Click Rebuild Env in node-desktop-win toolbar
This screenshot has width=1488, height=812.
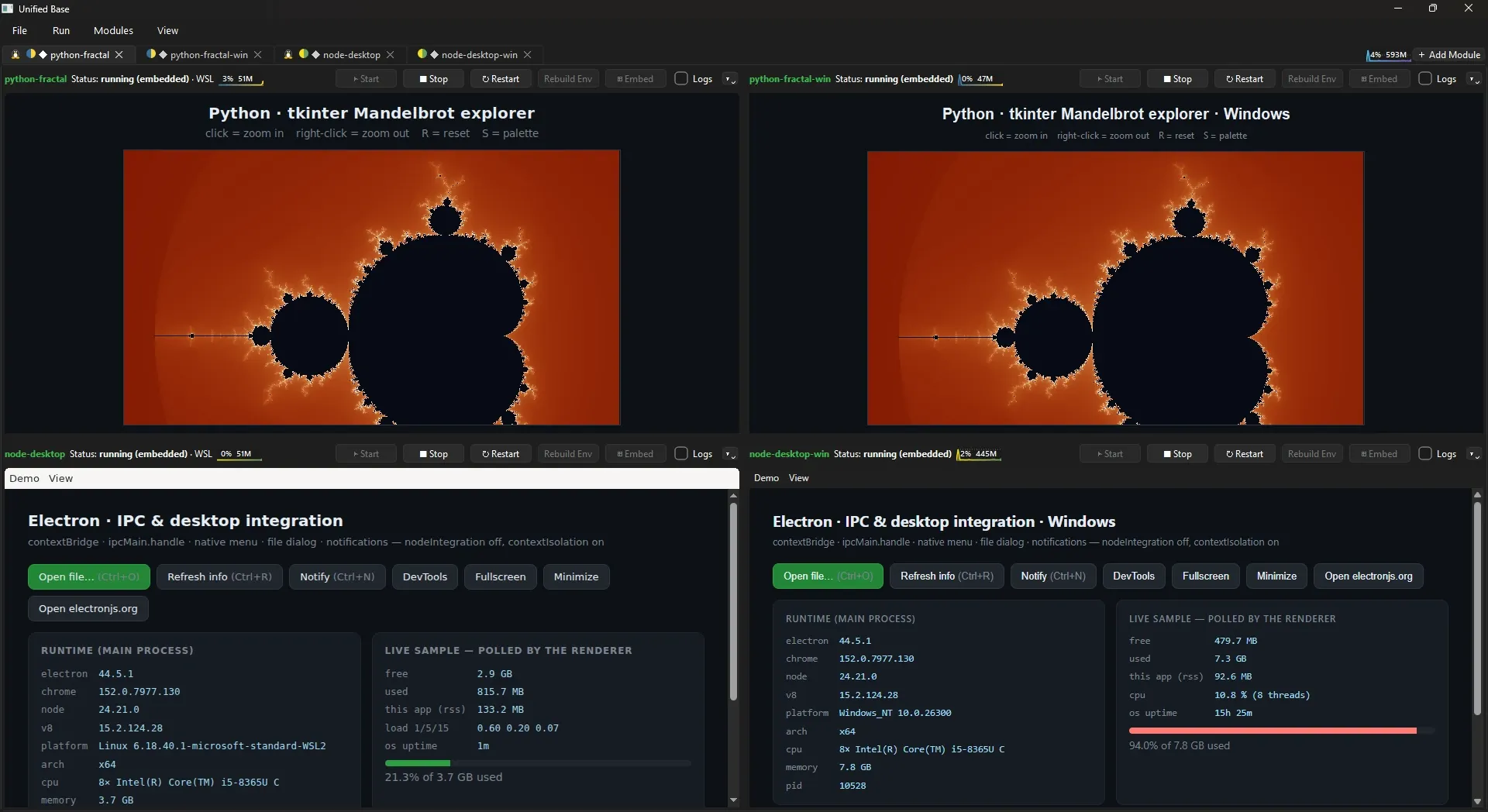[x=1312, y=454]
